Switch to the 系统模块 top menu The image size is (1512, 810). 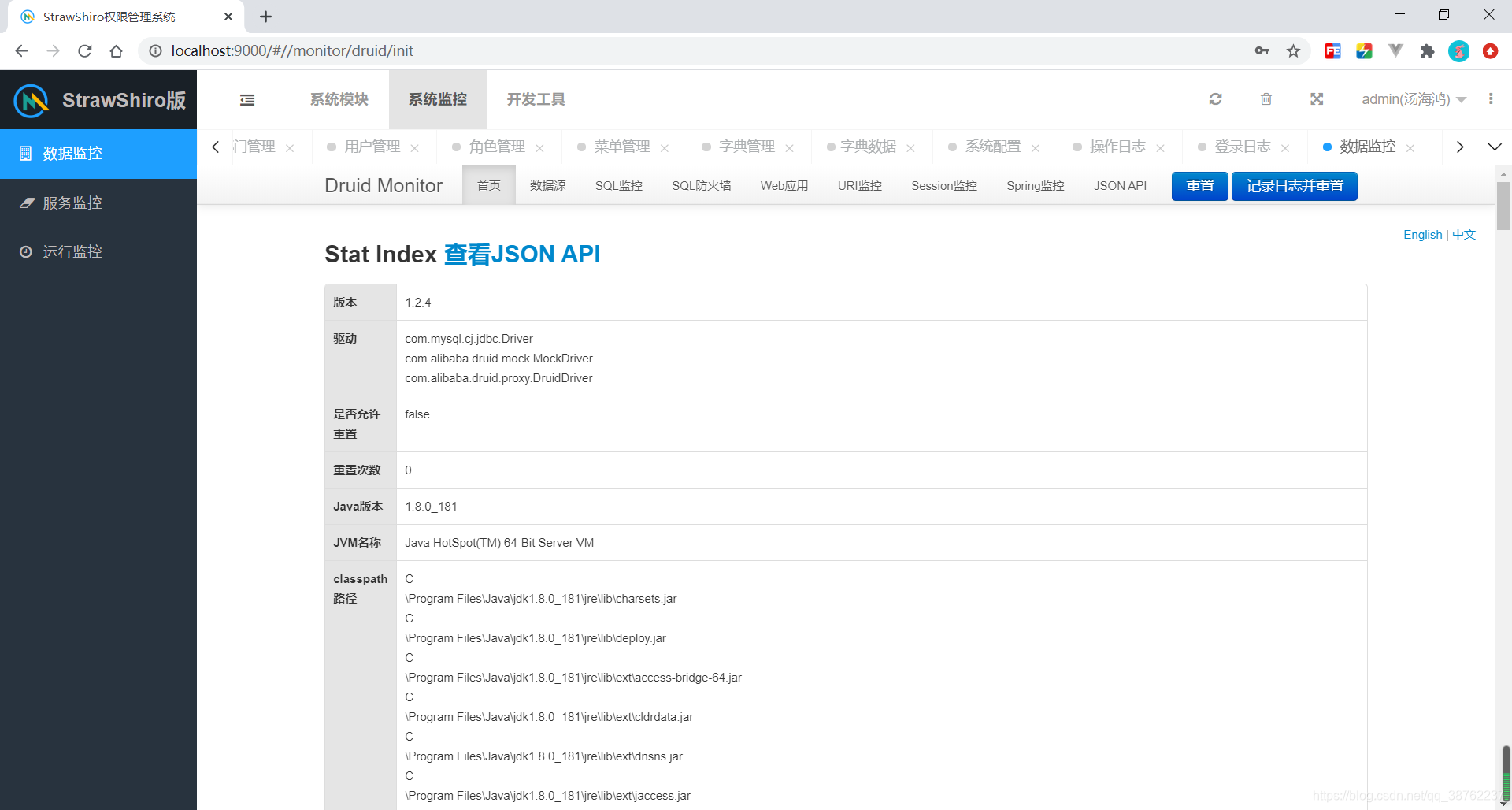339,99
